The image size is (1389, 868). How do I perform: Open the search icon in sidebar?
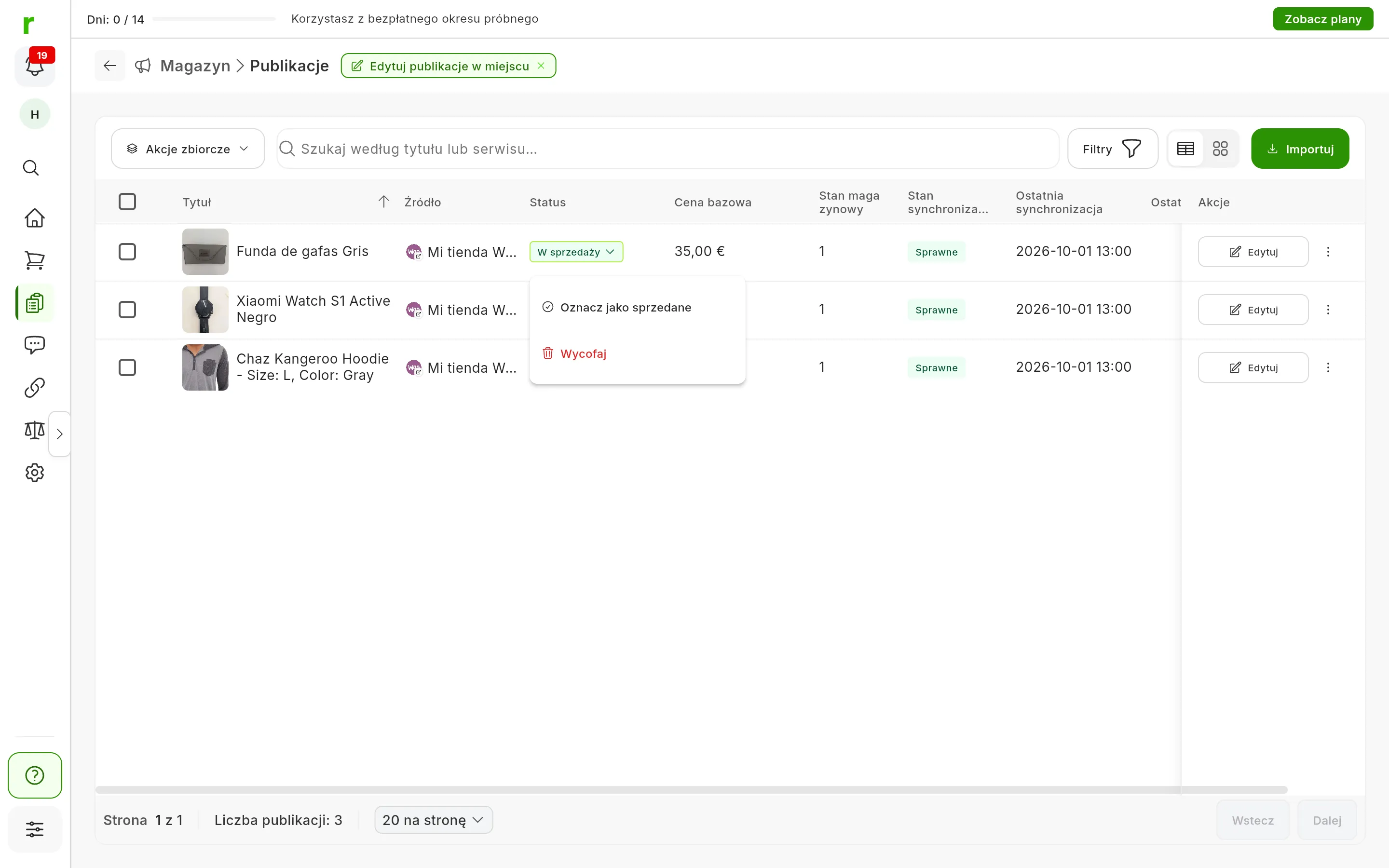31,168
